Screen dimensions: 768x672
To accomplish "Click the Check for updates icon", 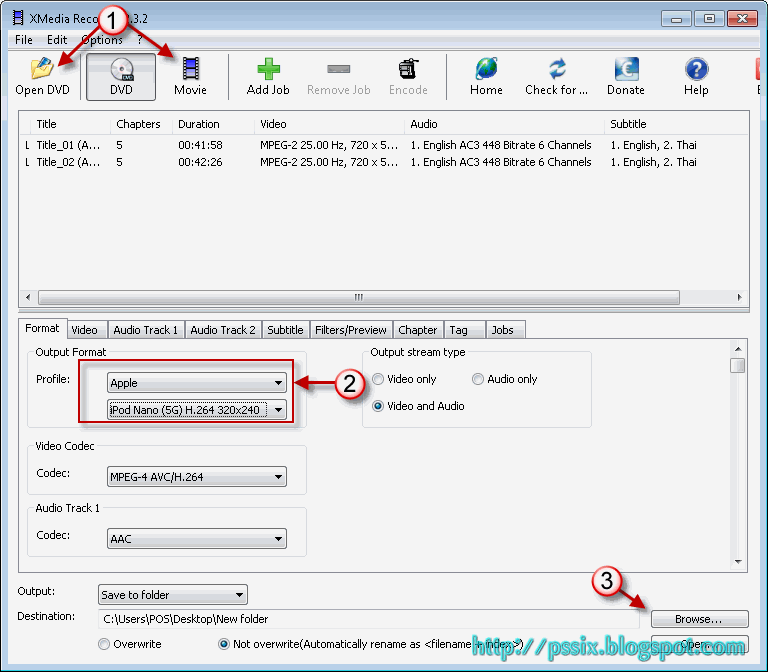I will [x=557, y=69].
